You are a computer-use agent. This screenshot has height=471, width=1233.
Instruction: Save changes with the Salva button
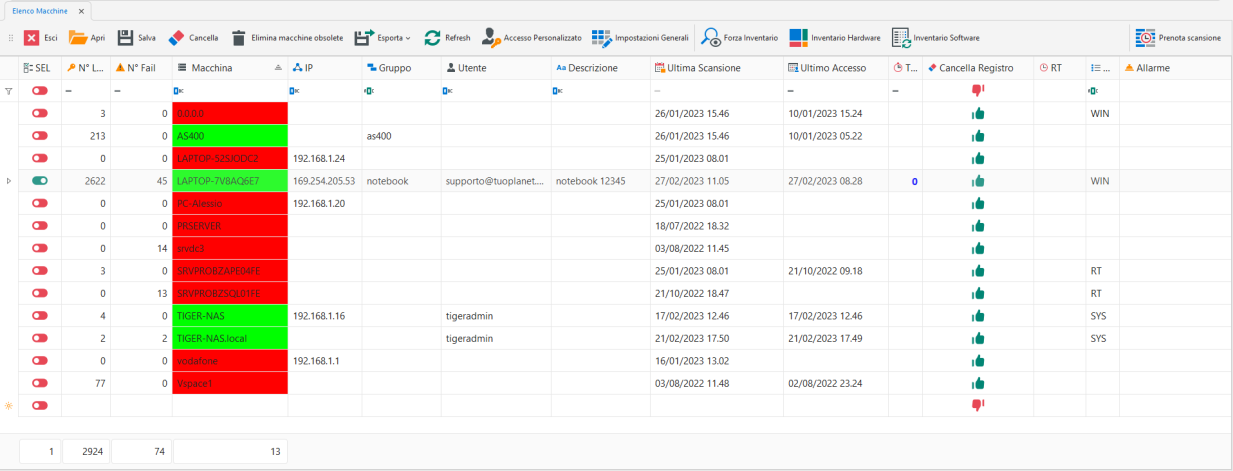click(137, 37)
